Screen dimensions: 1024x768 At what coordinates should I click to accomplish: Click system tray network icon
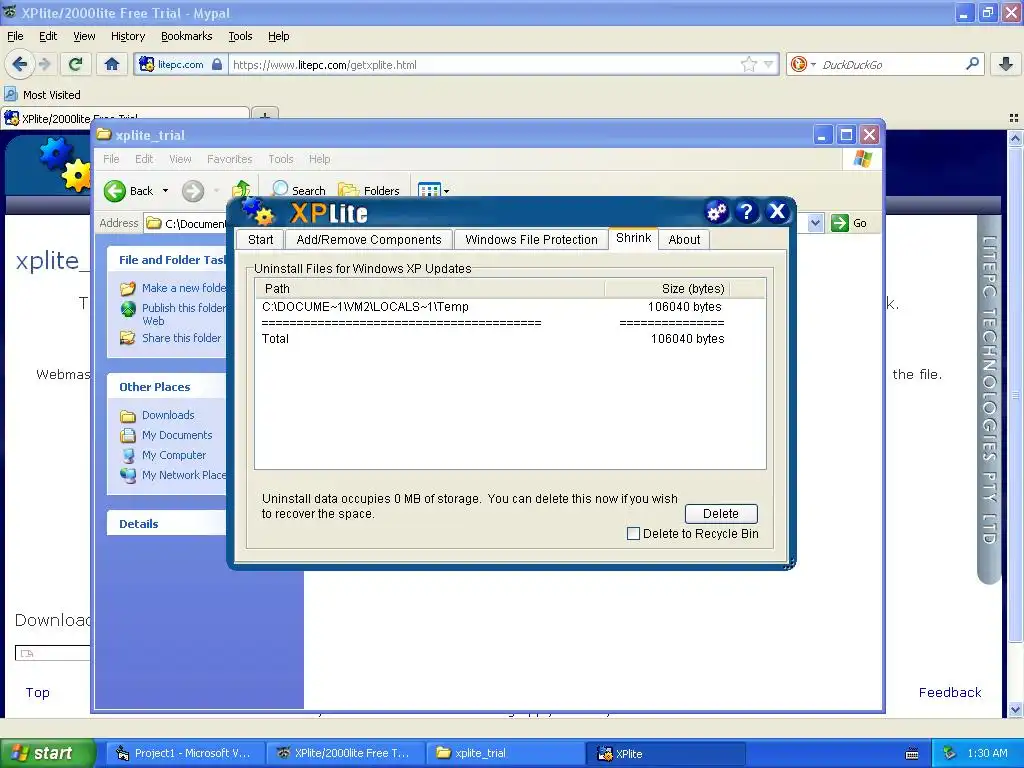click(x=949, y=753)
